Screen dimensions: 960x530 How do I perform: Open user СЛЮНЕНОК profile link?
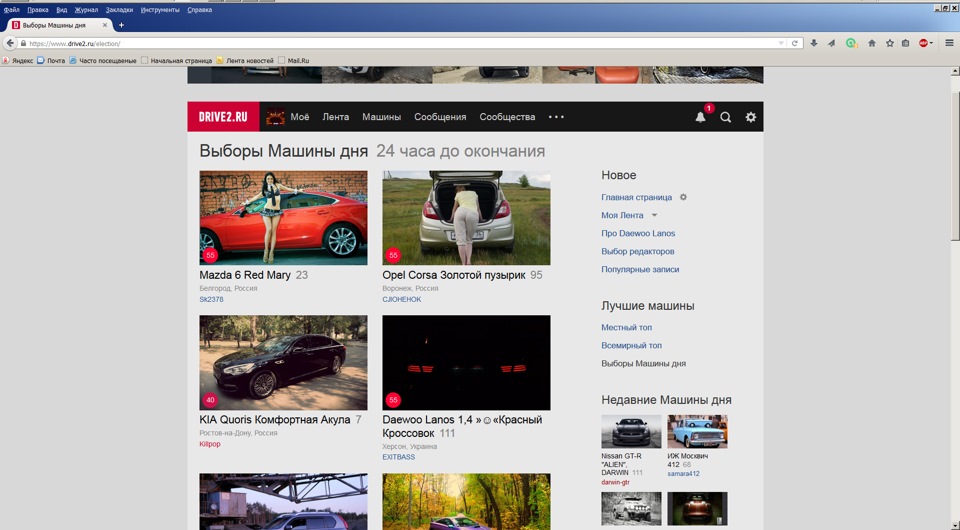(x=402, y=299)
